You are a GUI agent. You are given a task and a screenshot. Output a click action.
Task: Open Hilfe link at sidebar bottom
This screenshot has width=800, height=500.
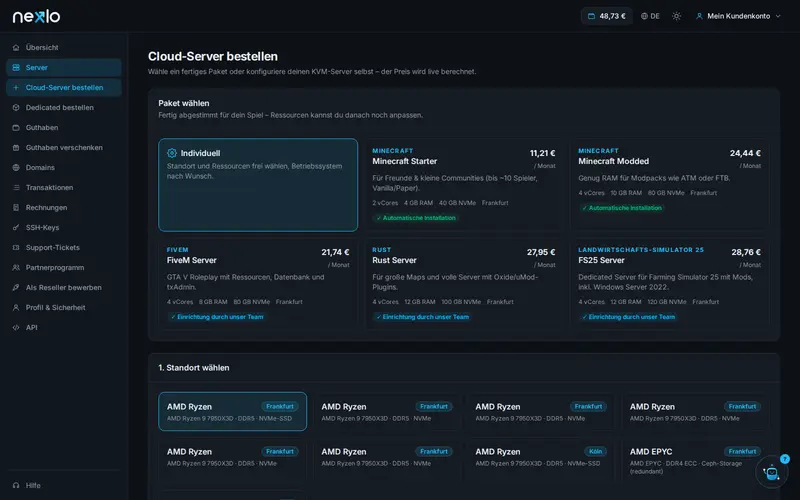tap(64, 485)
